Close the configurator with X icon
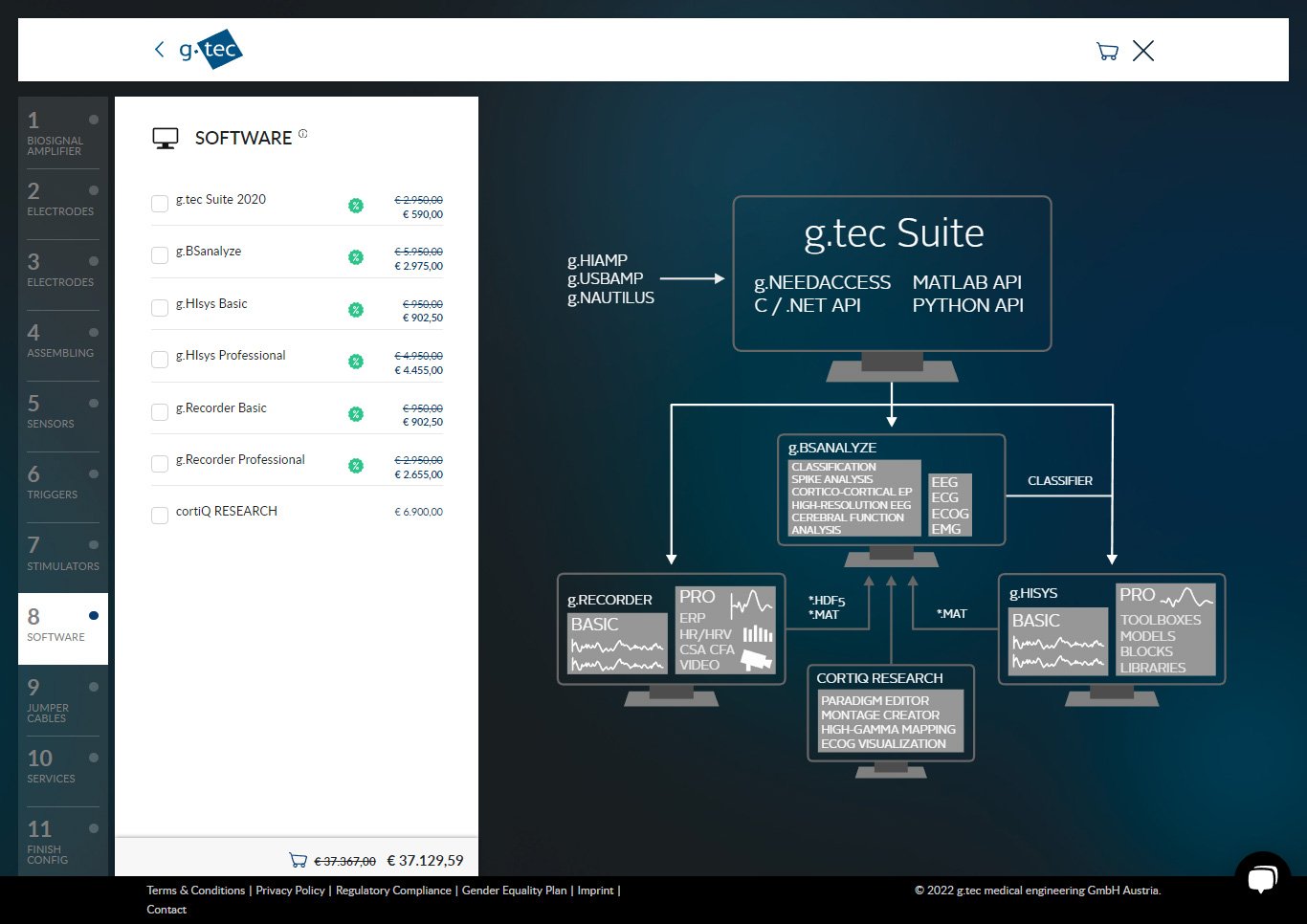 tap(1142, 52)
